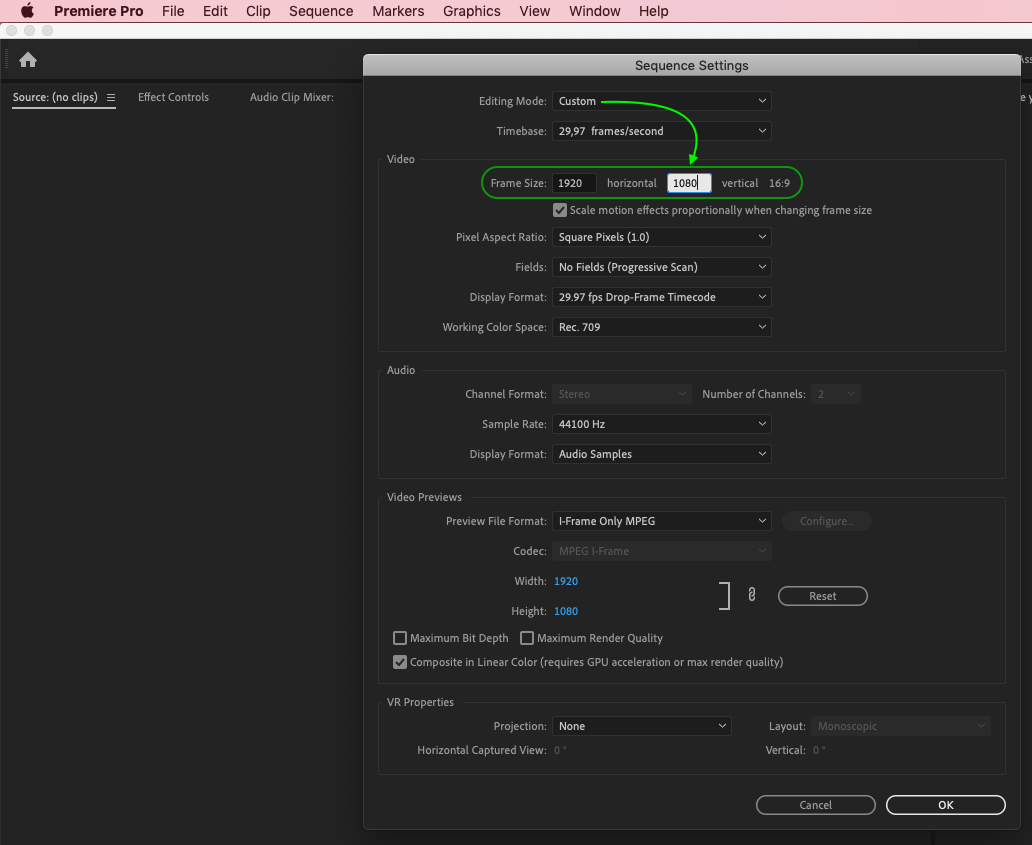Open the Working Color Space dropdown

(x=661, y=327)
